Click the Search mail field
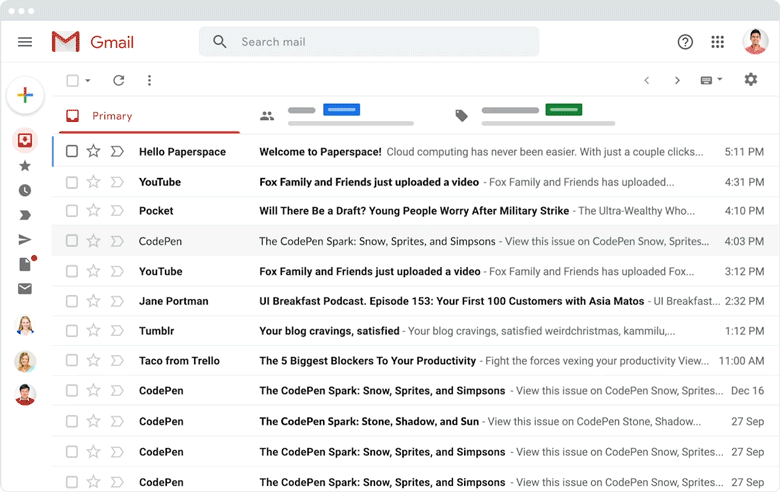This screenshot has height=492, width=780. point(369,42)
